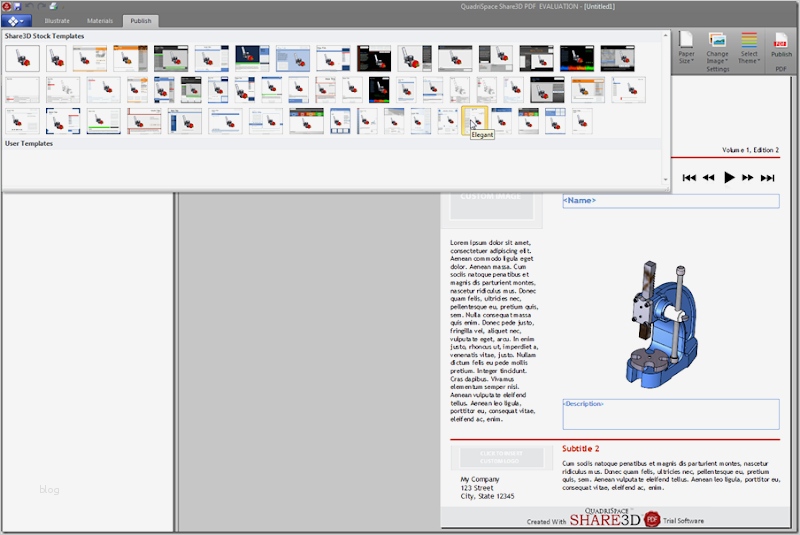Screen dimensions: 800x535
Task: Click the Save icon in the quick access toolbar
Action: pyautogui.click(x=18, y=6)
